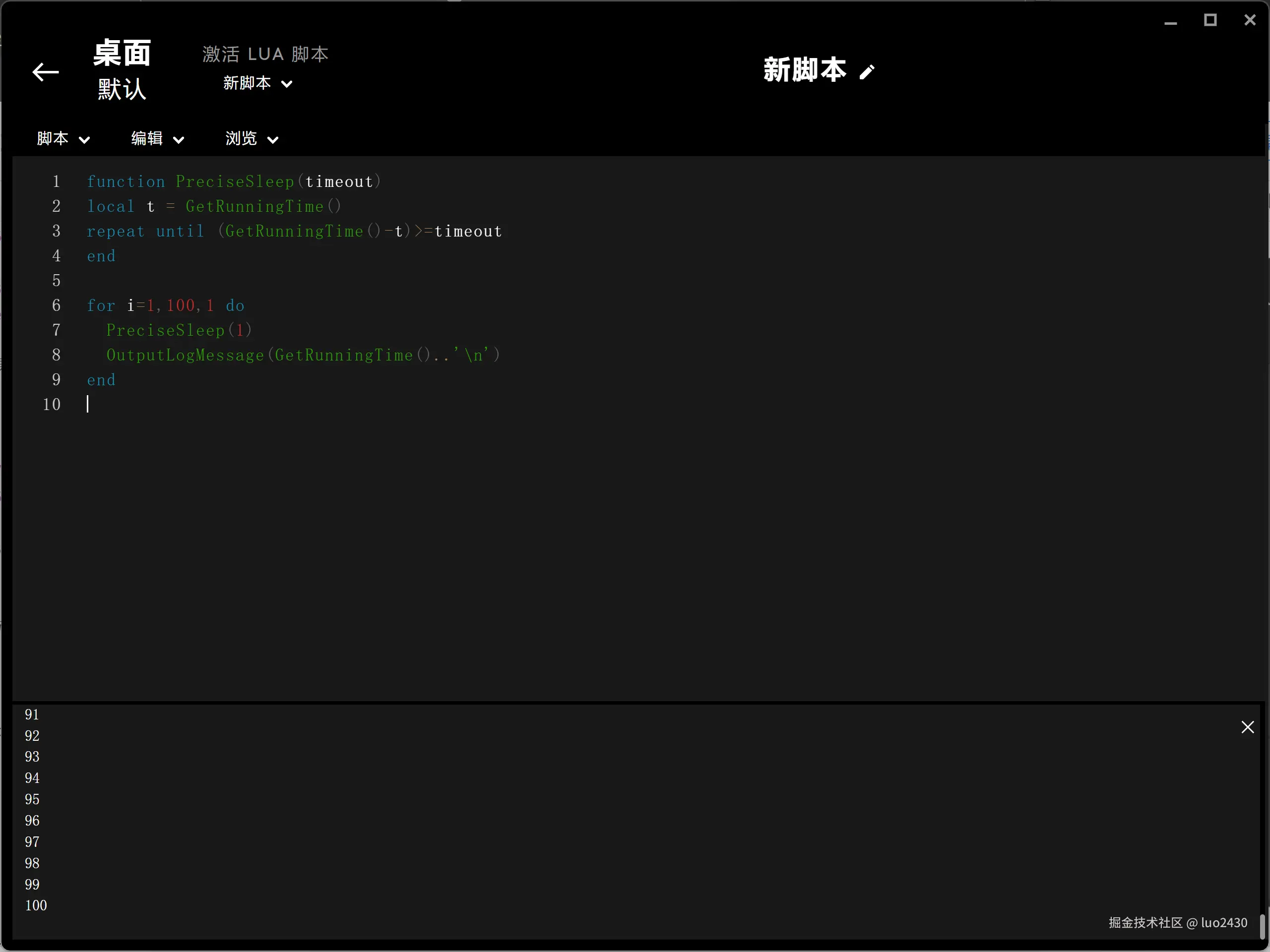Expand the 新脚本 active script dropdown

tap(257, 84)
